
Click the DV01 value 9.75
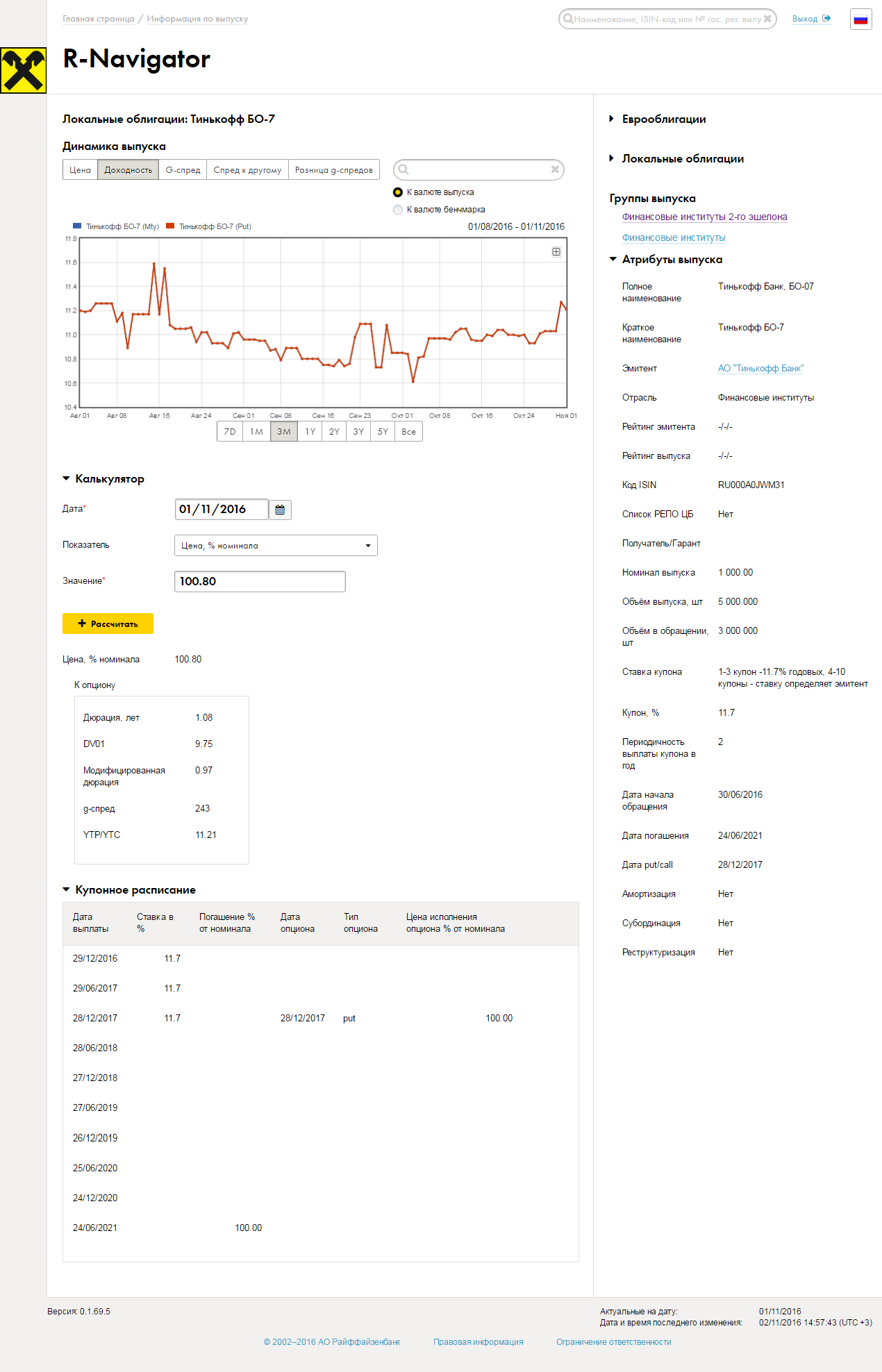click(204, 744)
